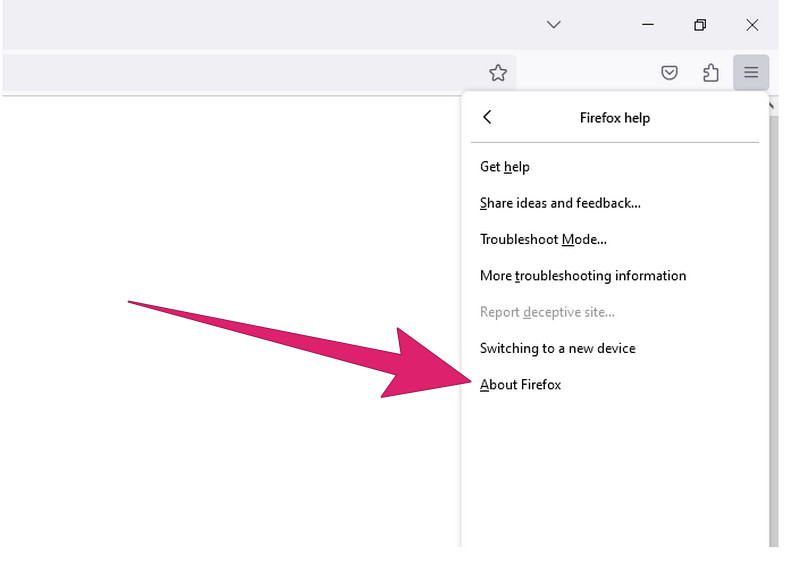Restore down the Firefox window

pyautogui.click(x=700, y=24)
